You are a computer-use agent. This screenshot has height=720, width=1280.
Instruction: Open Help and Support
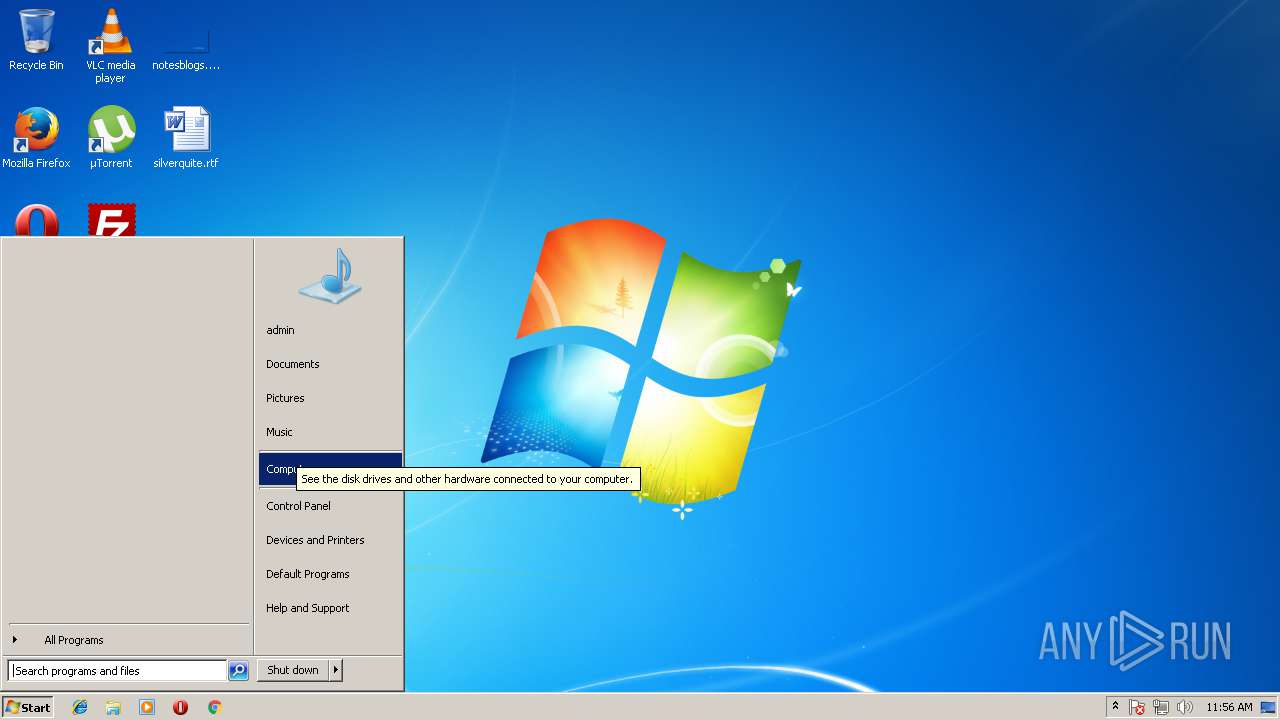[x=330, y=608]
